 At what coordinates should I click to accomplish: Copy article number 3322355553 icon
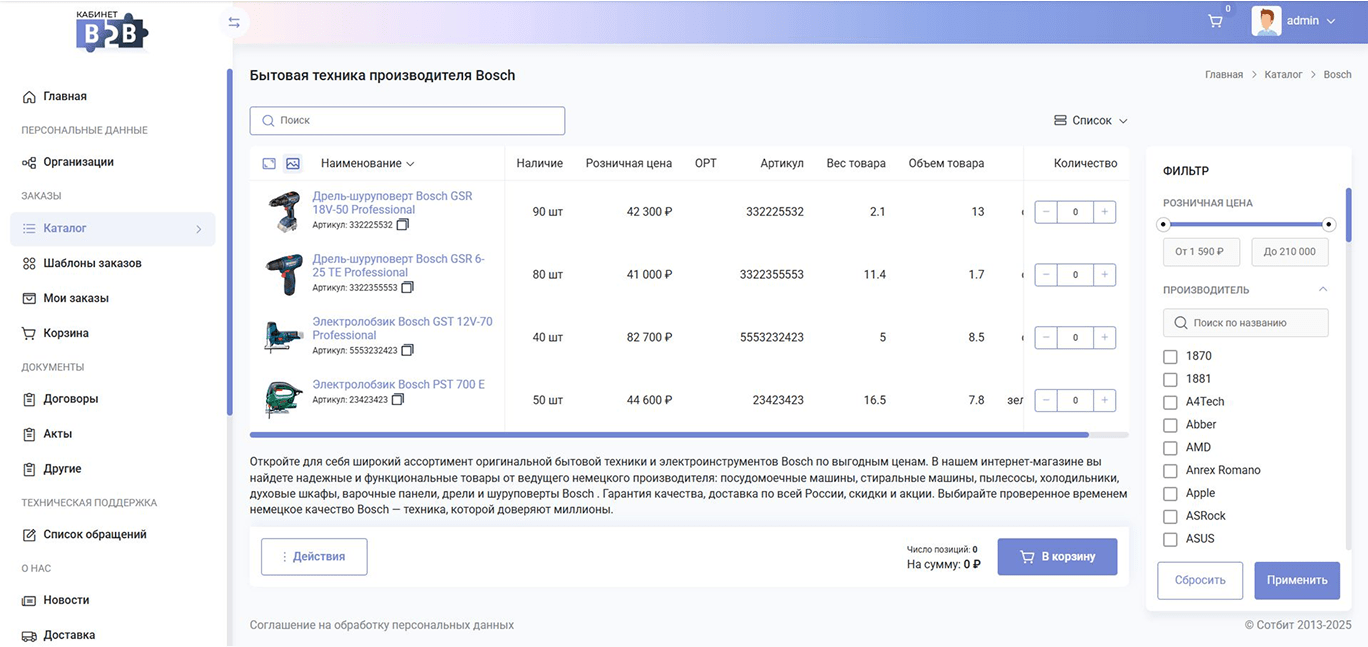[407, 288]
